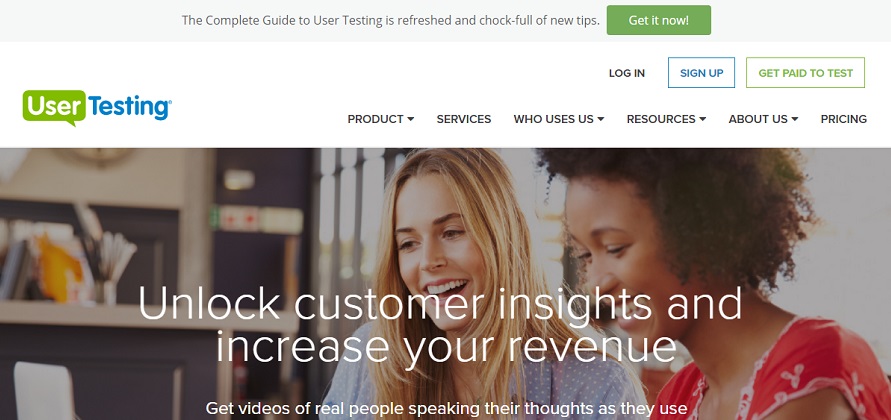Click the green User speech-bubble logo
Image resolution: width=891 pixels, height=420 pixels.
coord(54,106)
